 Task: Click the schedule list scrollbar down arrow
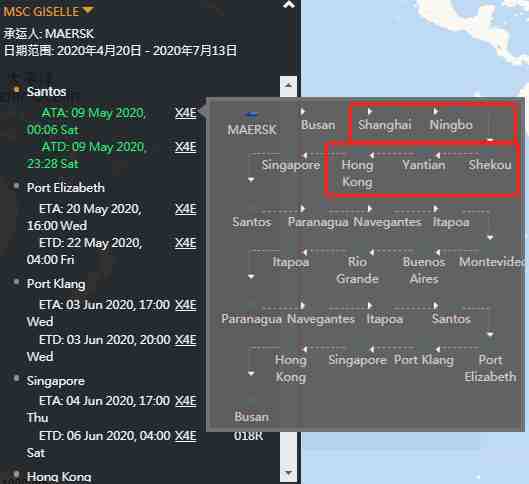point(288,473)
